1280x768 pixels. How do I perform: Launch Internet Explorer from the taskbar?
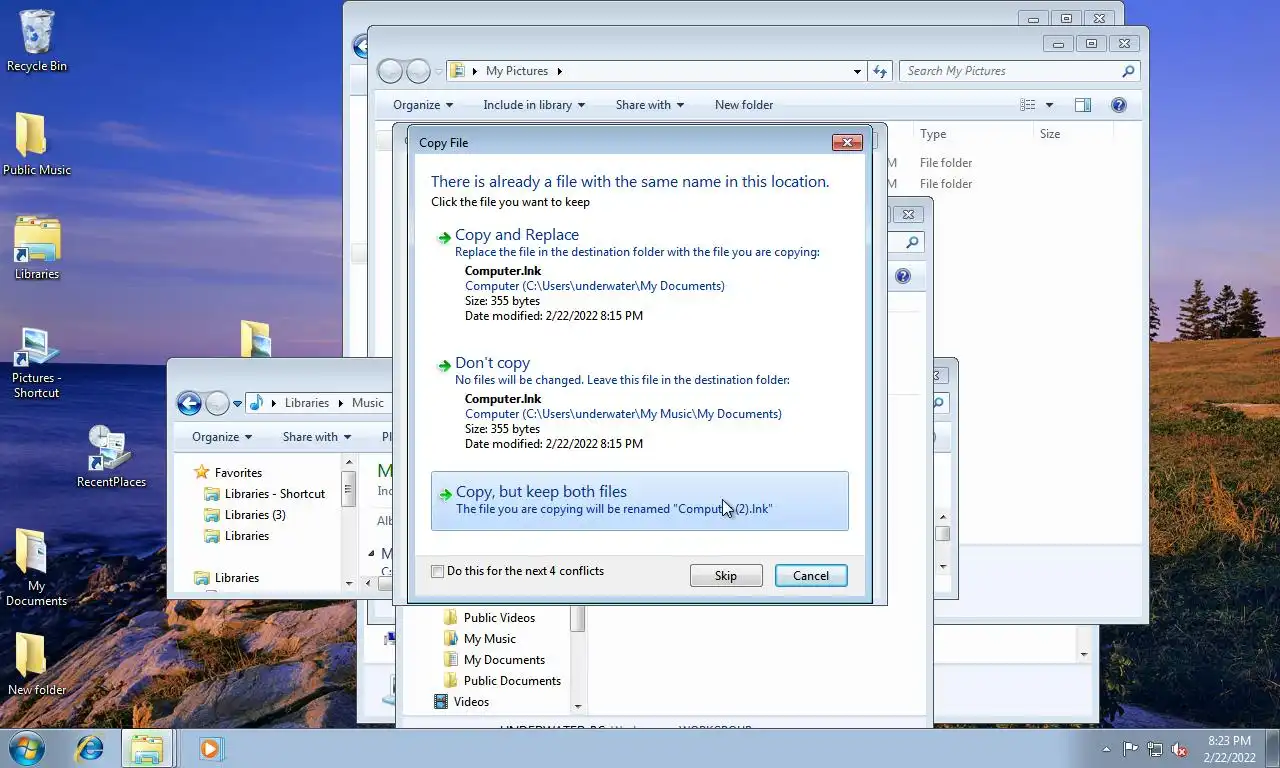coord(90,748)
